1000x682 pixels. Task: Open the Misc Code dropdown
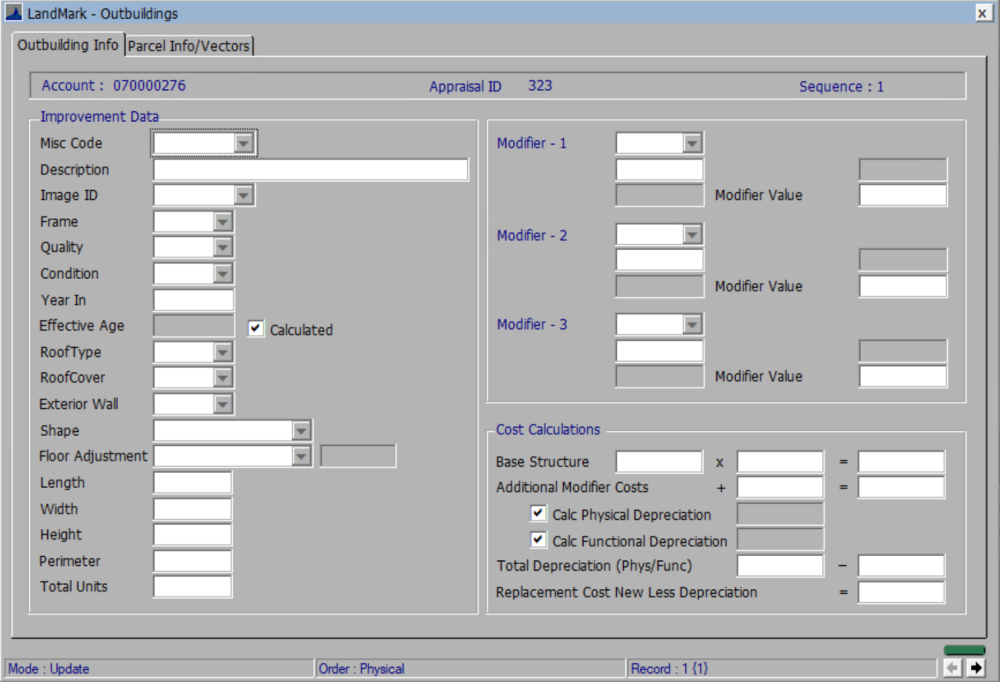pyautogui.click(x=245, y=143)
